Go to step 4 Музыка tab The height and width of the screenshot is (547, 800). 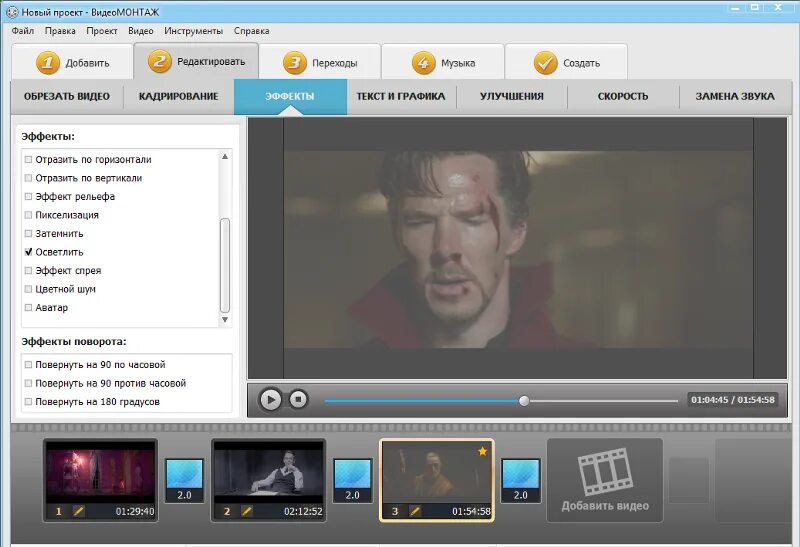[x=443, y=62]
